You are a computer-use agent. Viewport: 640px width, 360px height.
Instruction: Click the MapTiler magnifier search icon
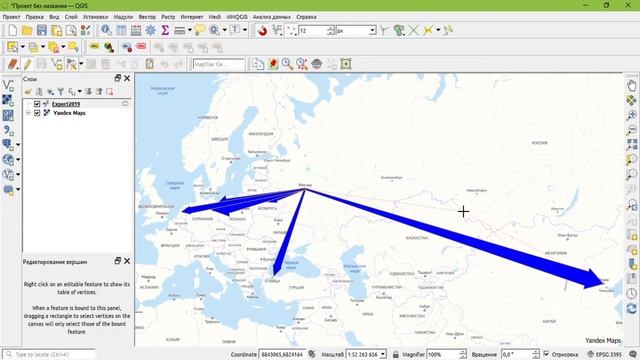pyautogui.click(x=287, y=64)
